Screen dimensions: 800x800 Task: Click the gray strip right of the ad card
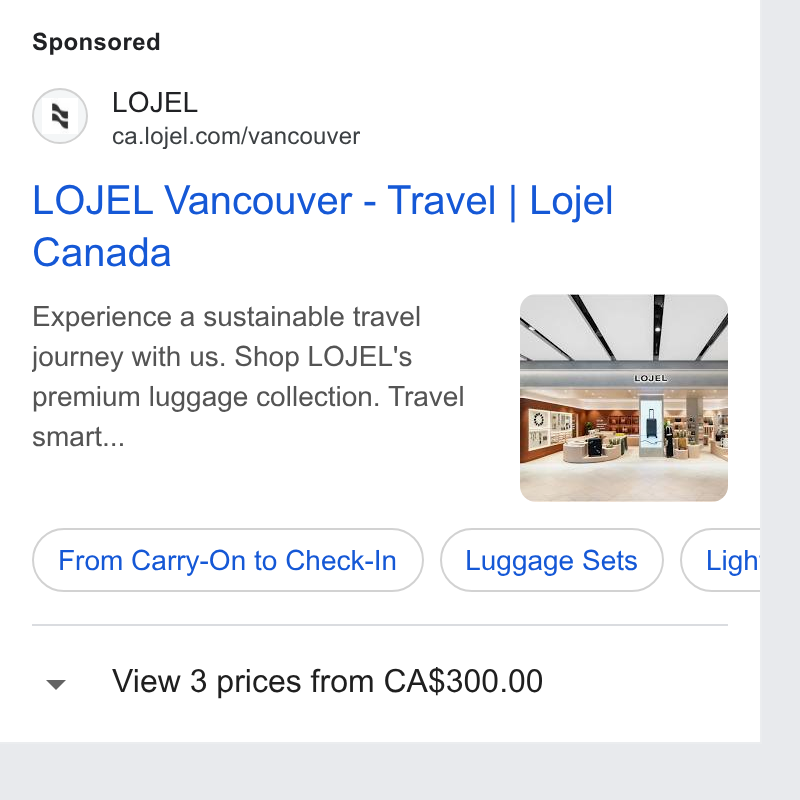pos(780,371)
